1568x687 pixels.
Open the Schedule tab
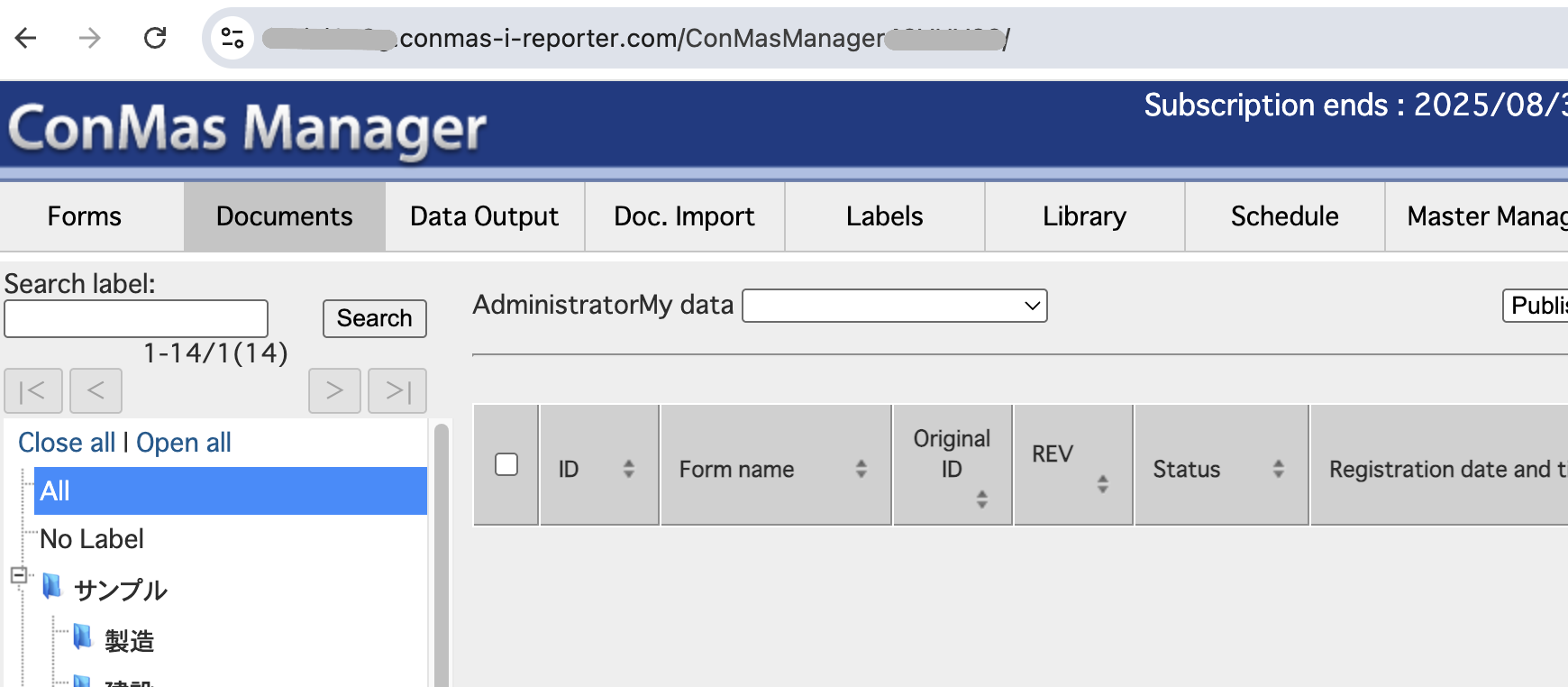tap(1285, 216)
